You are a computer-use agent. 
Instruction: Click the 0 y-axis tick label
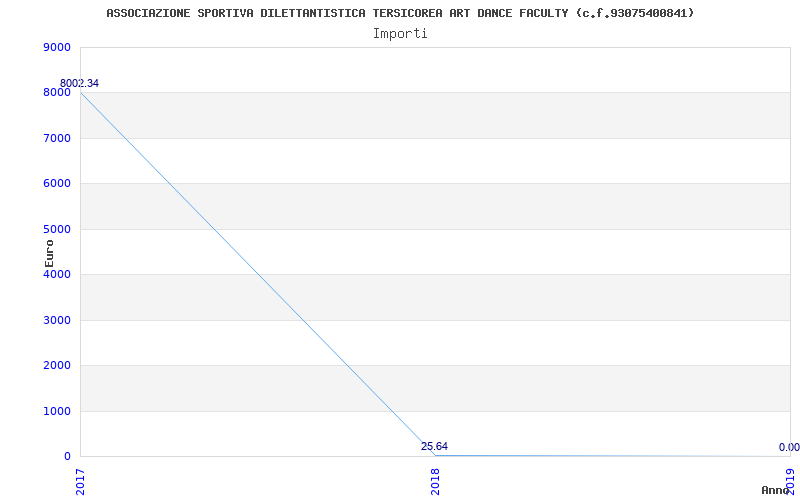pos(67,457)
